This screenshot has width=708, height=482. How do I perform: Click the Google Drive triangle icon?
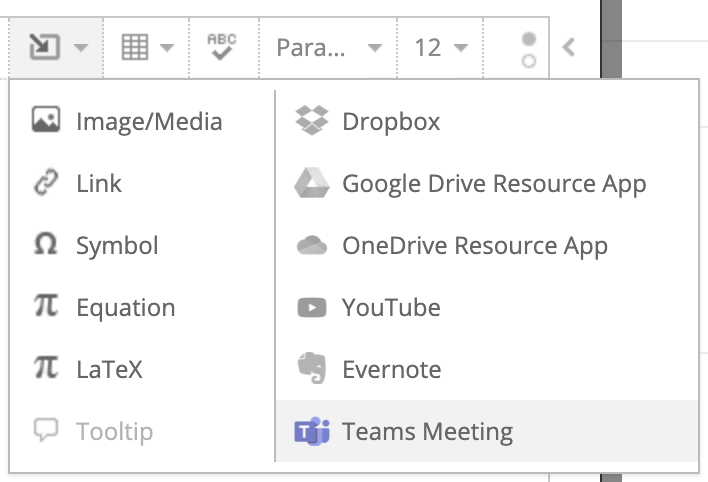click(x=312, y=184)
